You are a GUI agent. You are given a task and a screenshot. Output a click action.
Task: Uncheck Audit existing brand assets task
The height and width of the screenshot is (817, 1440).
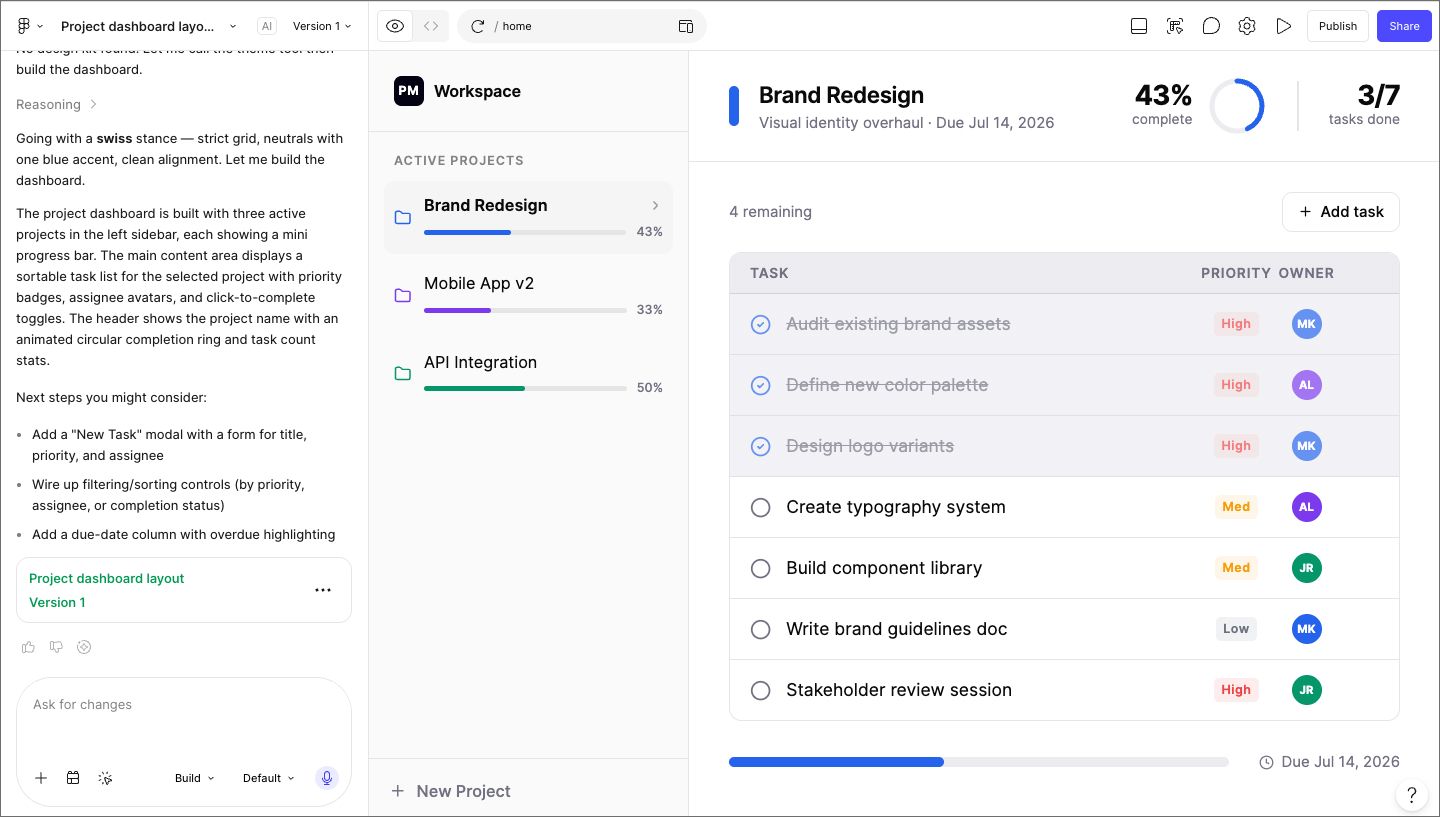click(x=760, y=324)
